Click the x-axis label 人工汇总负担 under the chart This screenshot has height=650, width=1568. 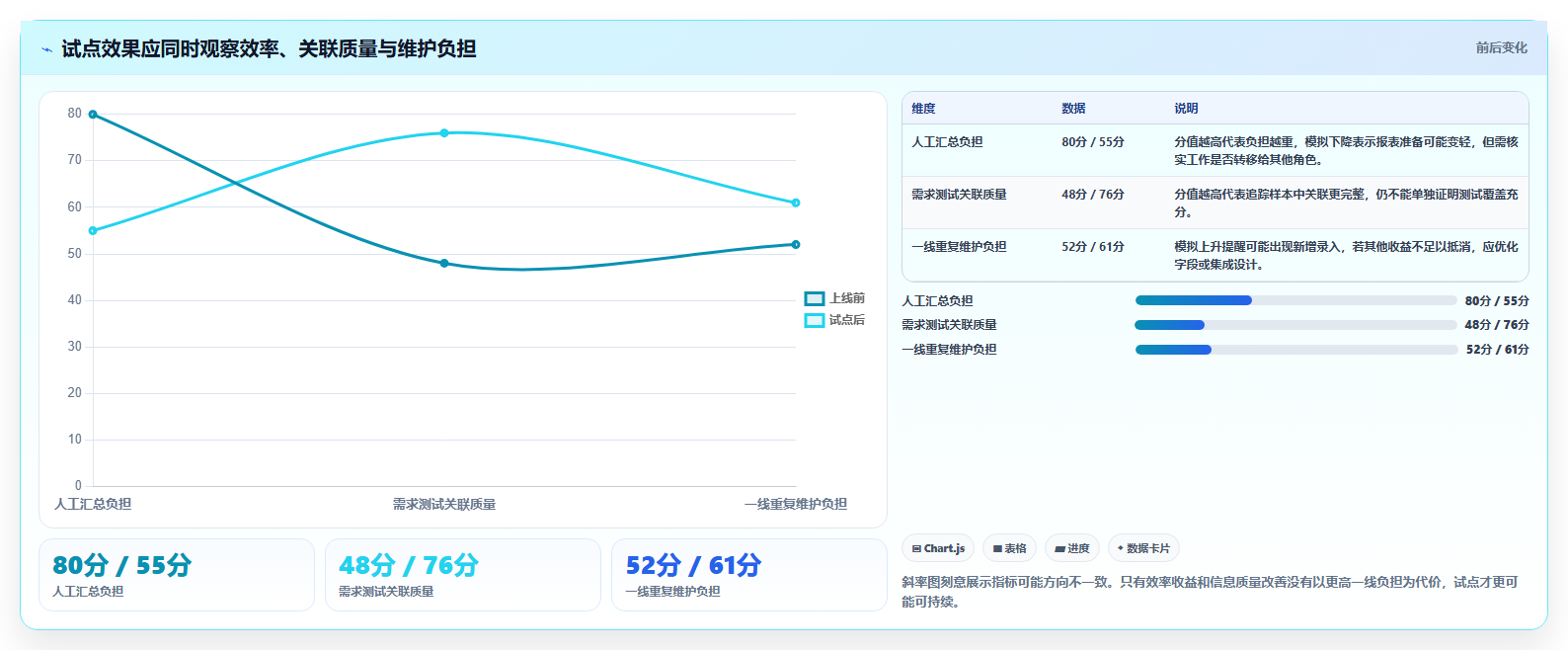[93, 504]
